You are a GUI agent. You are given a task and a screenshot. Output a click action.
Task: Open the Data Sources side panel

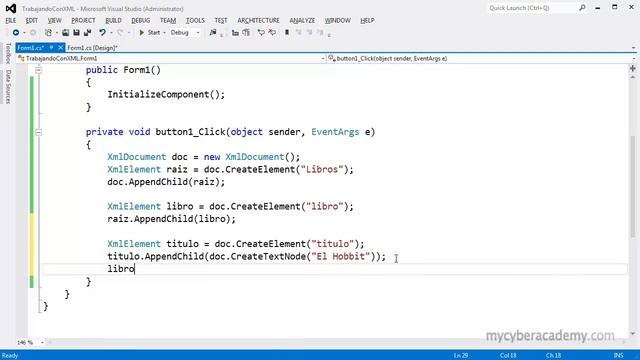tap(8, 87)
